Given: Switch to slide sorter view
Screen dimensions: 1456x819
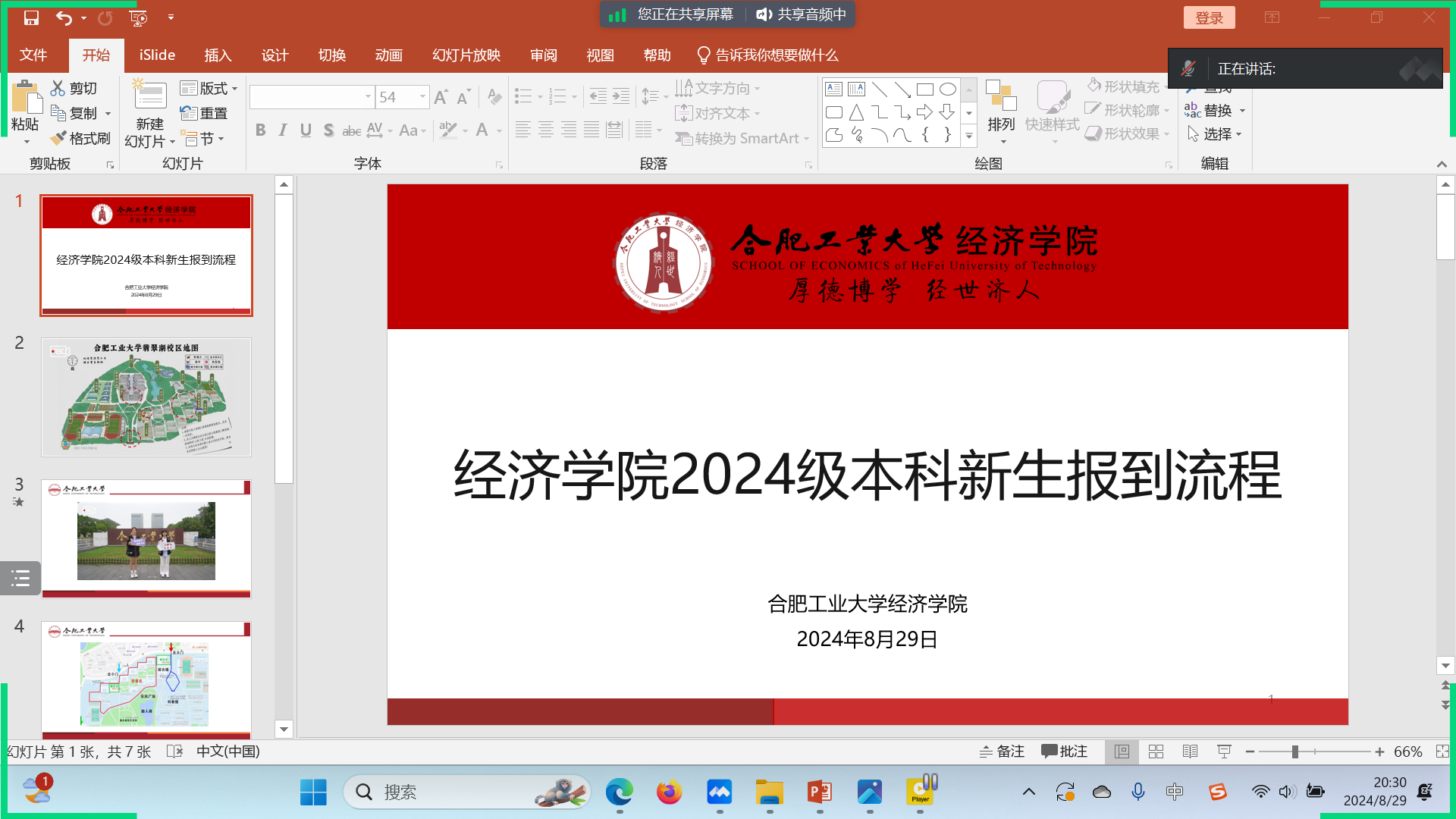Looking at the screenshot, I should click(x=1156, y=752).
